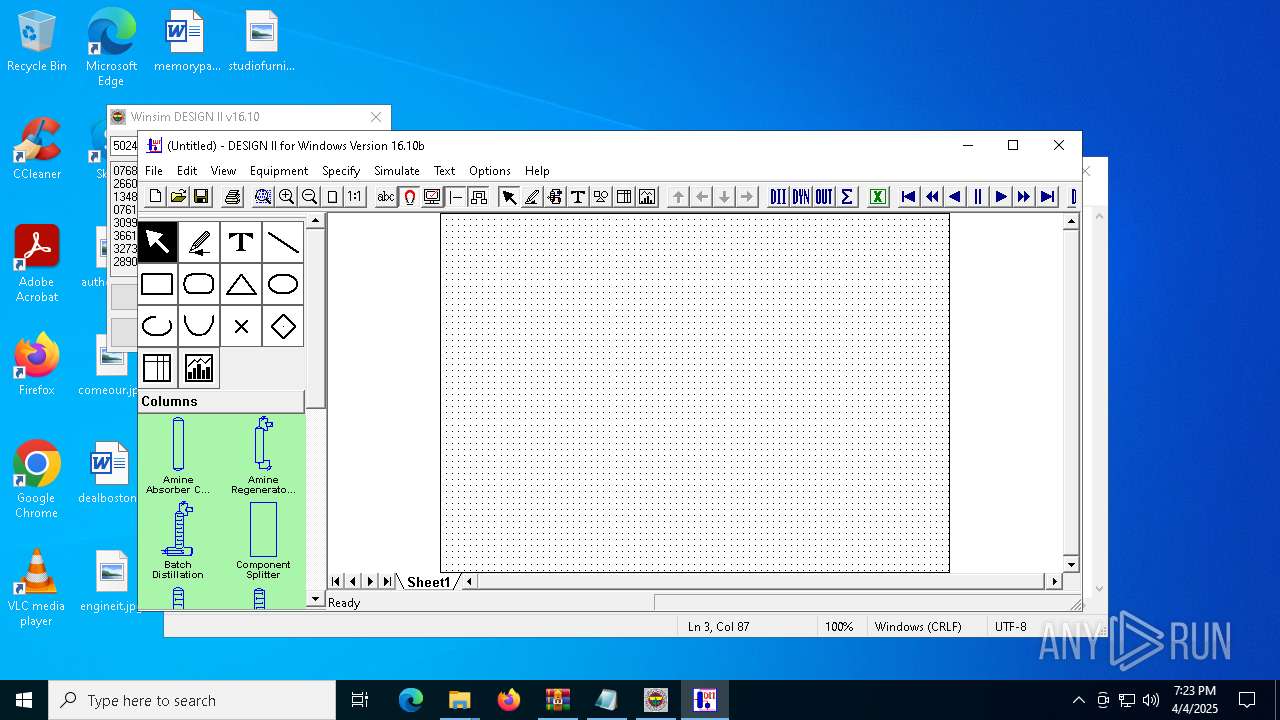The height and width of the screenshot is (720, 1280).
Task: Click the 1:1 actual size icon
Action: pyautogui.click(x=355, y=197)
